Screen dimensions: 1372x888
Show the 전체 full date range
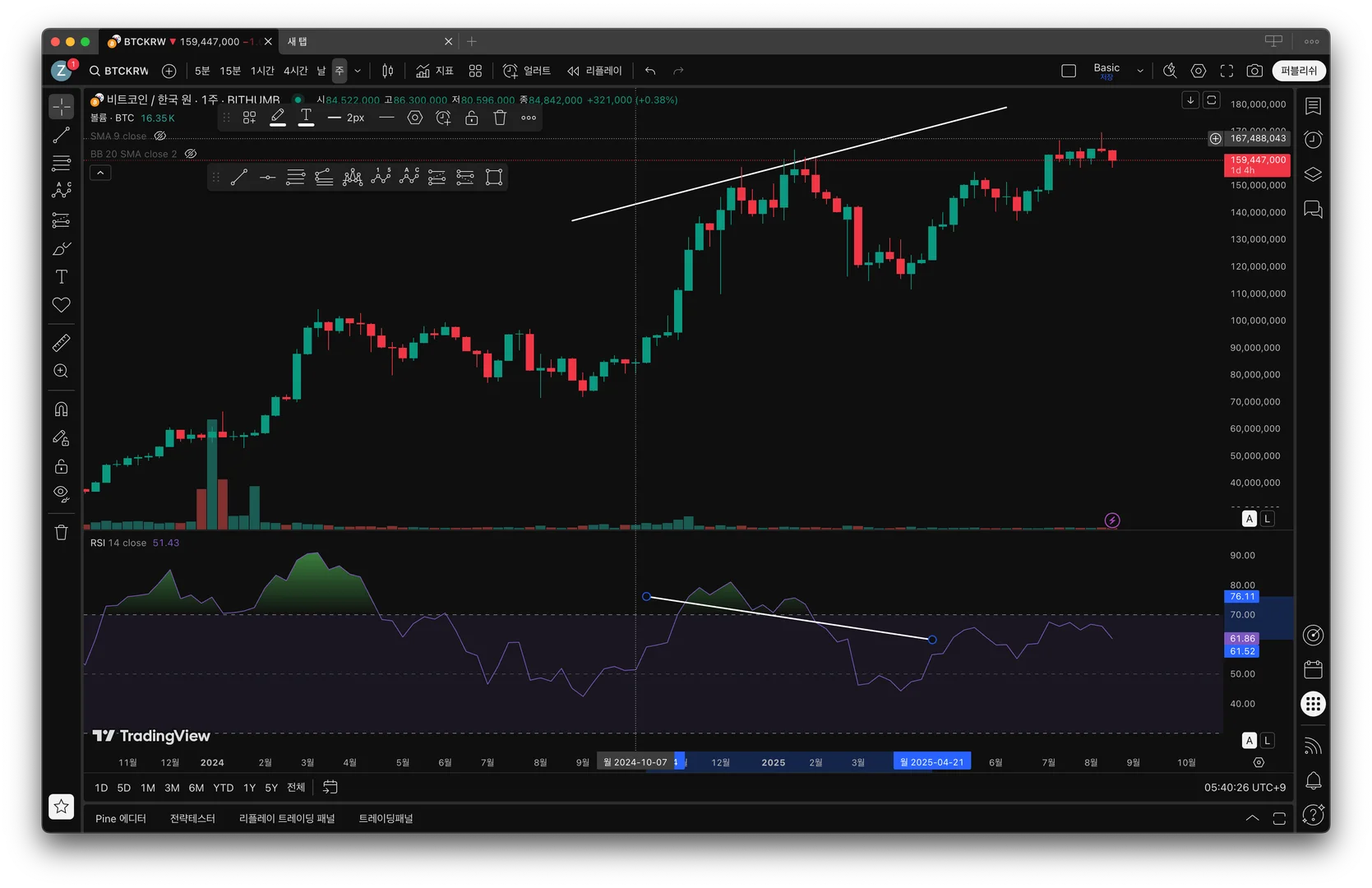pyautogui.click(x=296, y=788)
